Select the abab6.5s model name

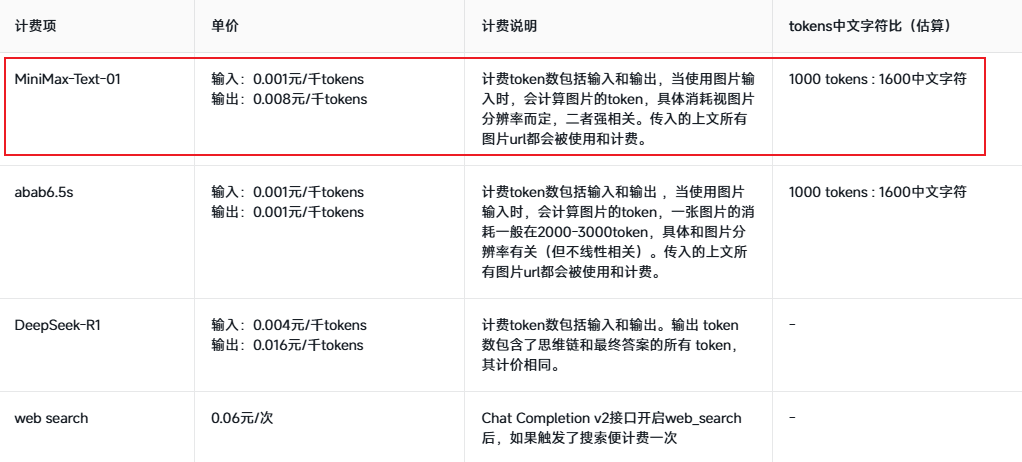click(x=44, y=191)
